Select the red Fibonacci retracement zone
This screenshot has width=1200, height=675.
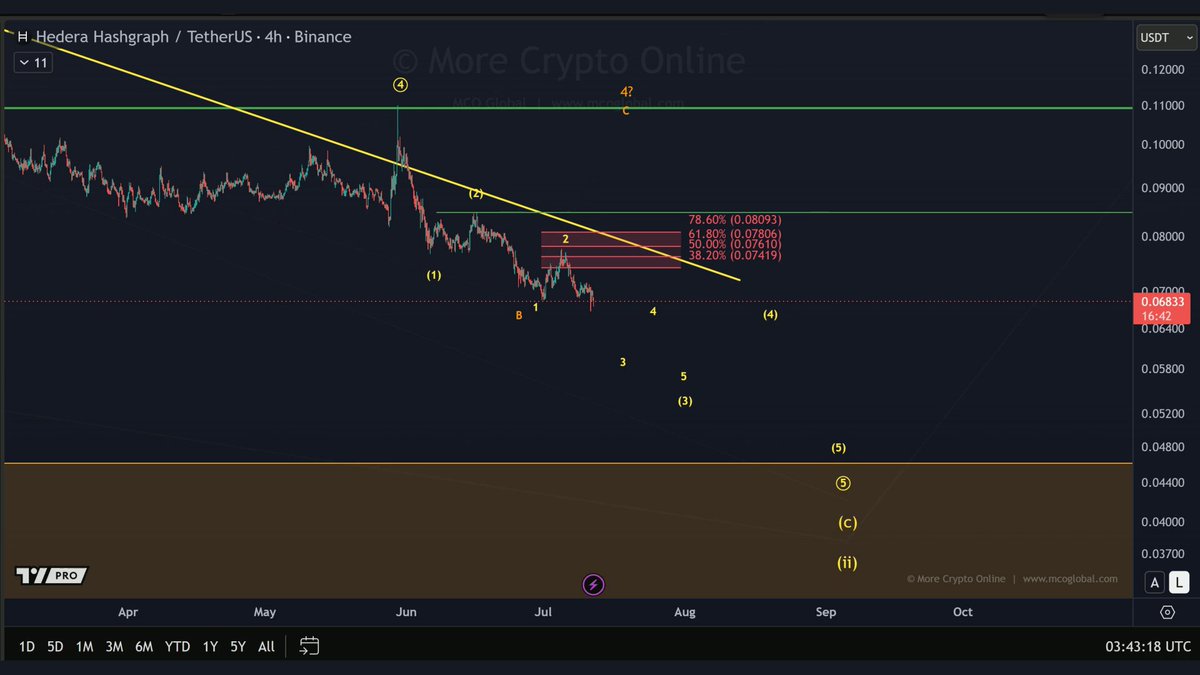[x=610, y=250]
